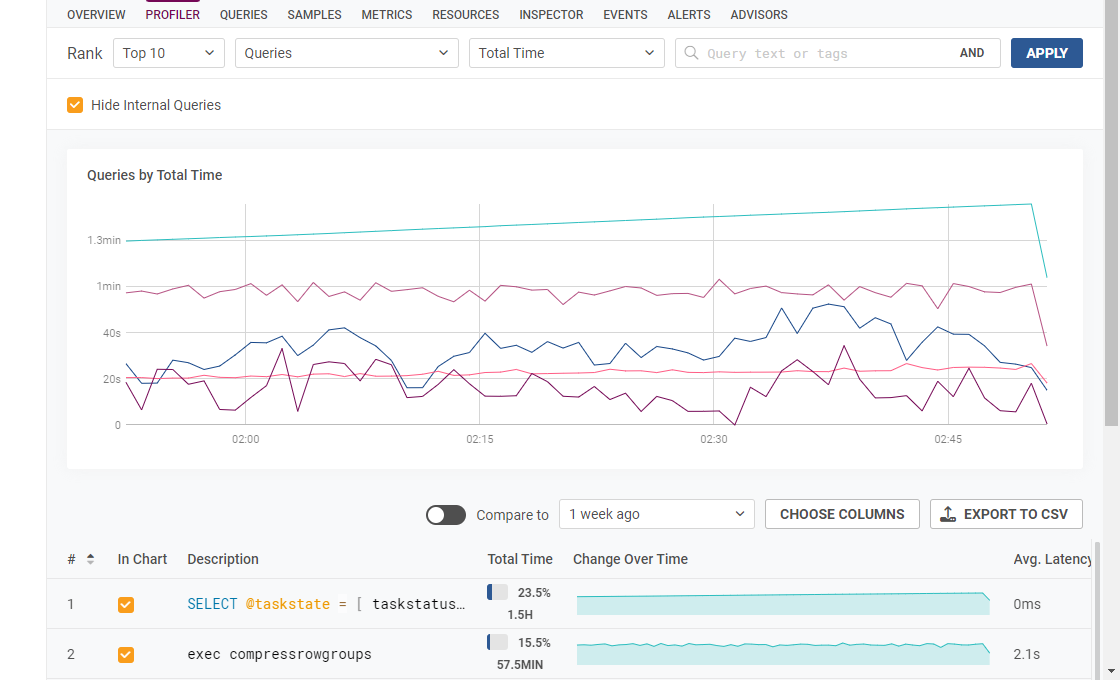Viewport: 1120px width, 680px height.
Task: Click total time bar for compressrowgroups
Action: [497, 642]
